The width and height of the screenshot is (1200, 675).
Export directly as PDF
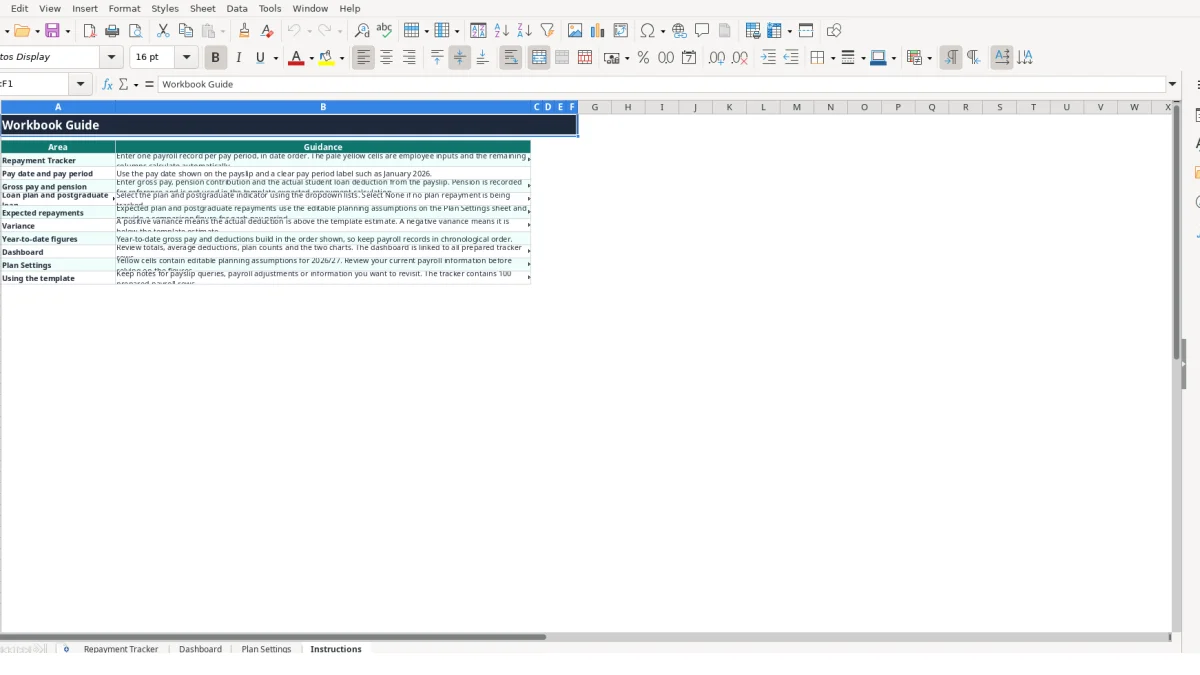pos(90,31)
